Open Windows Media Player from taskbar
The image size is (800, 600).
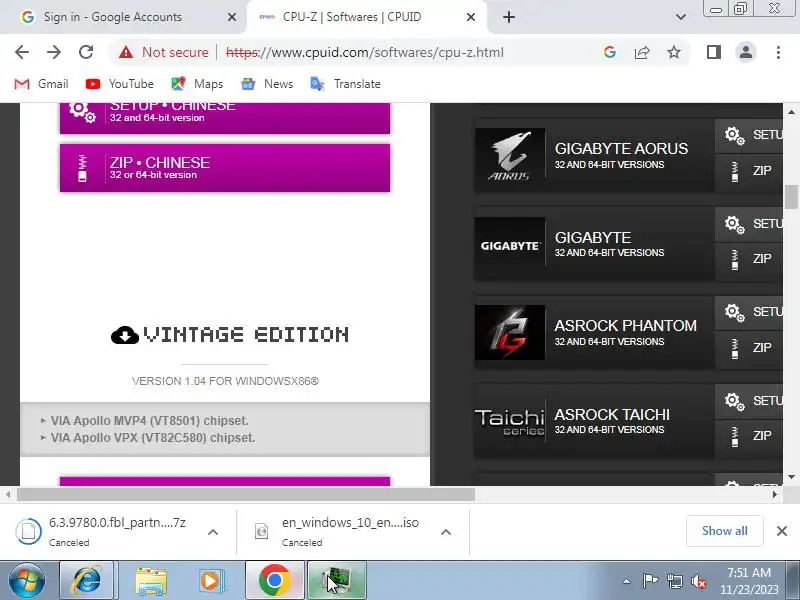(211, 581)
